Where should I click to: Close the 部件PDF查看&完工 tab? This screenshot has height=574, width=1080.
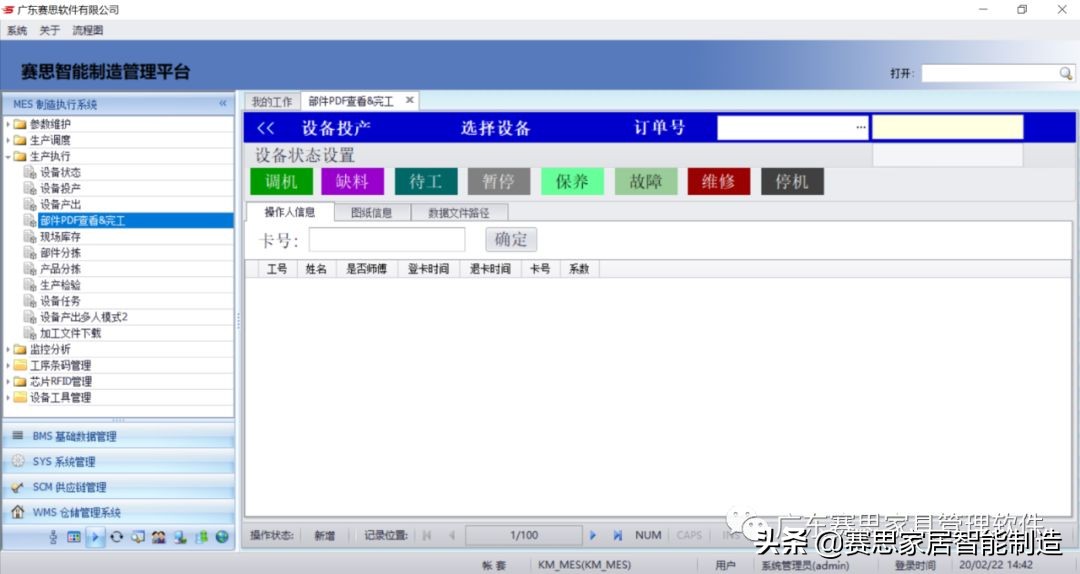click(x=410, y=101)
